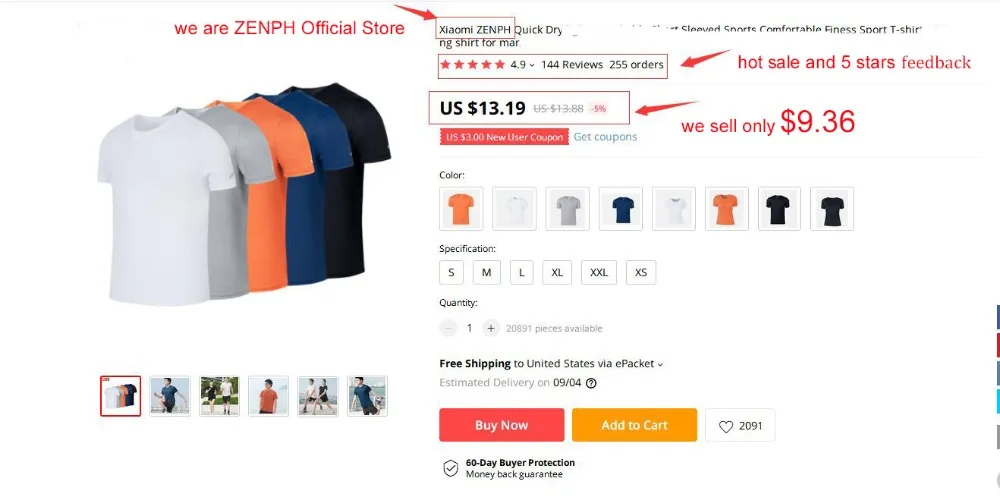Open the 144 Reviews link
The image size is (1000, 497).
572,64
